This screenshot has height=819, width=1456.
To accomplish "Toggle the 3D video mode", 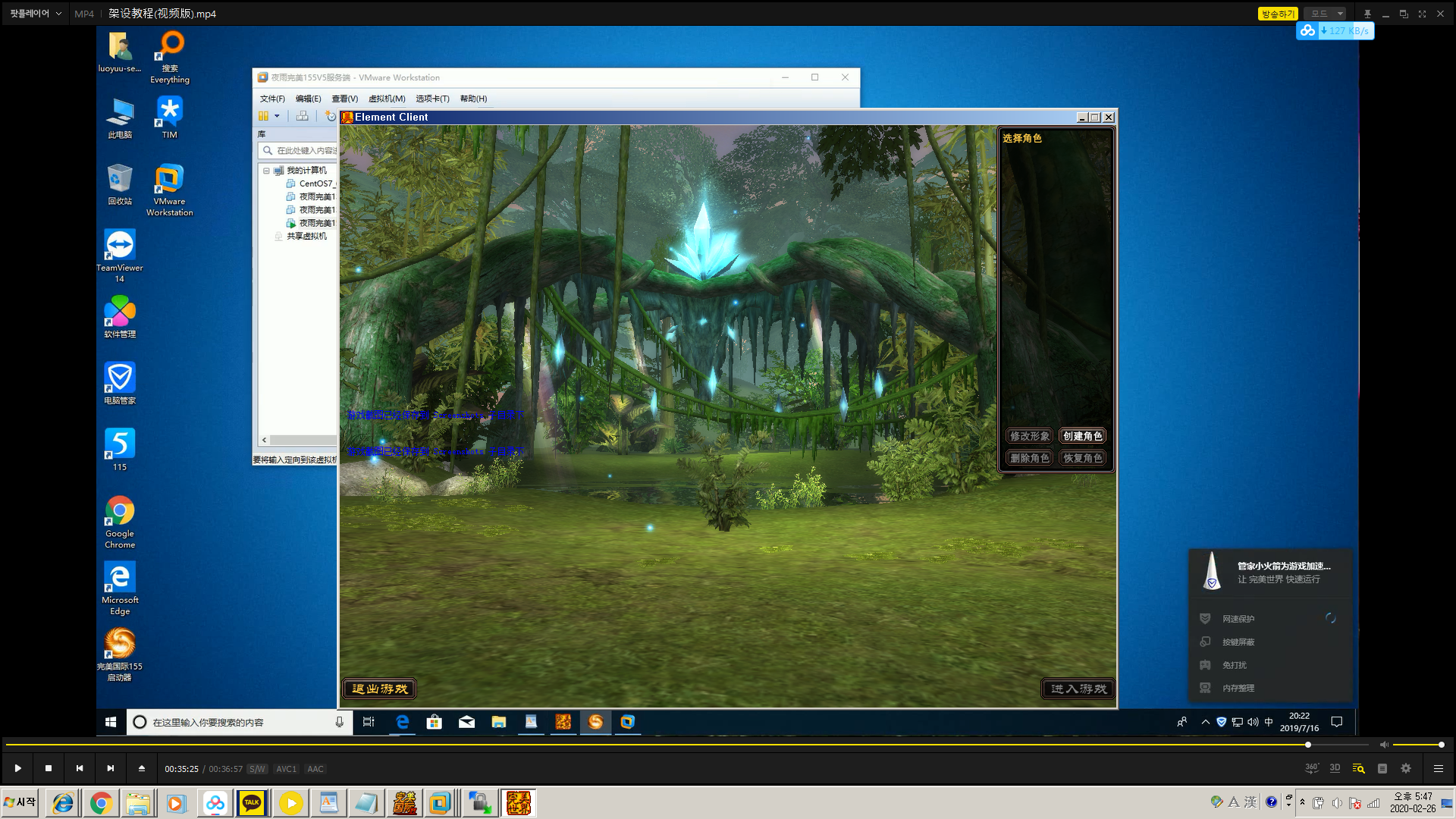I will click(x=1335, y=768).
